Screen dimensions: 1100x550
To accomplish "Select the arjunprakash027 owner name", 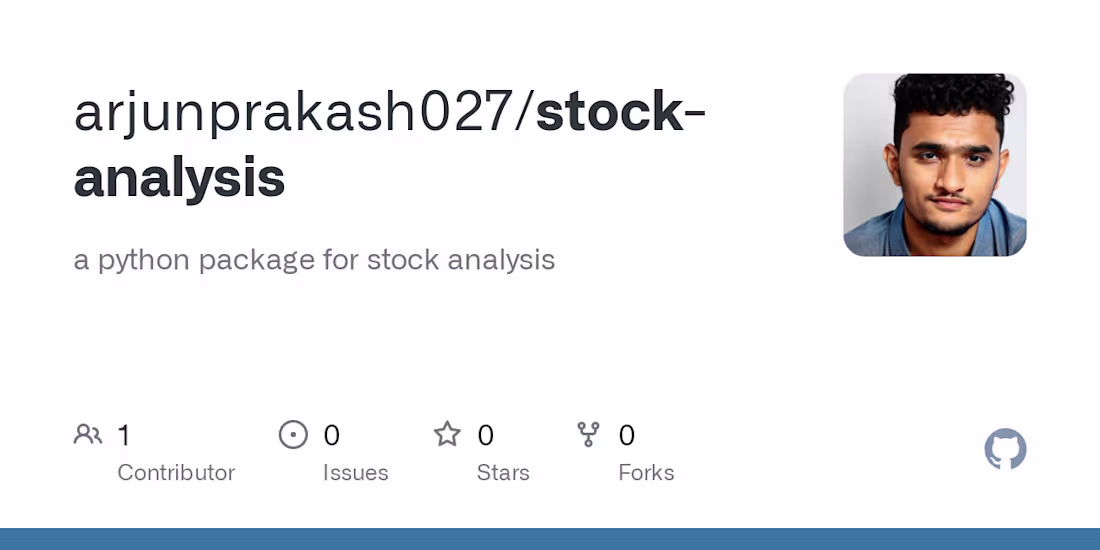I will [x=293, y=114].
